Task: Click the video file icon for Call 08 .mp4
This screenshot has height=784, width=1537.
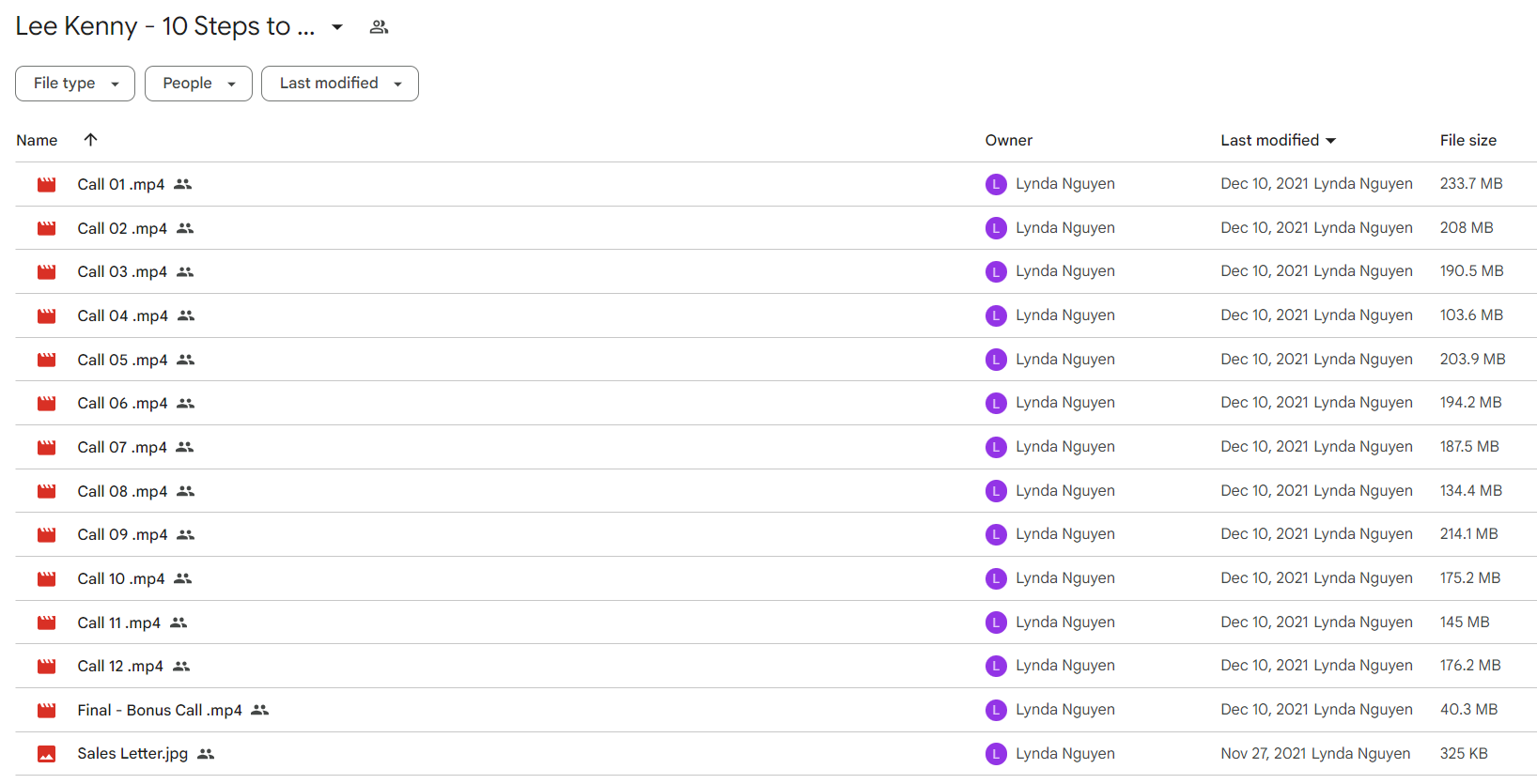Action: (46, 491)
